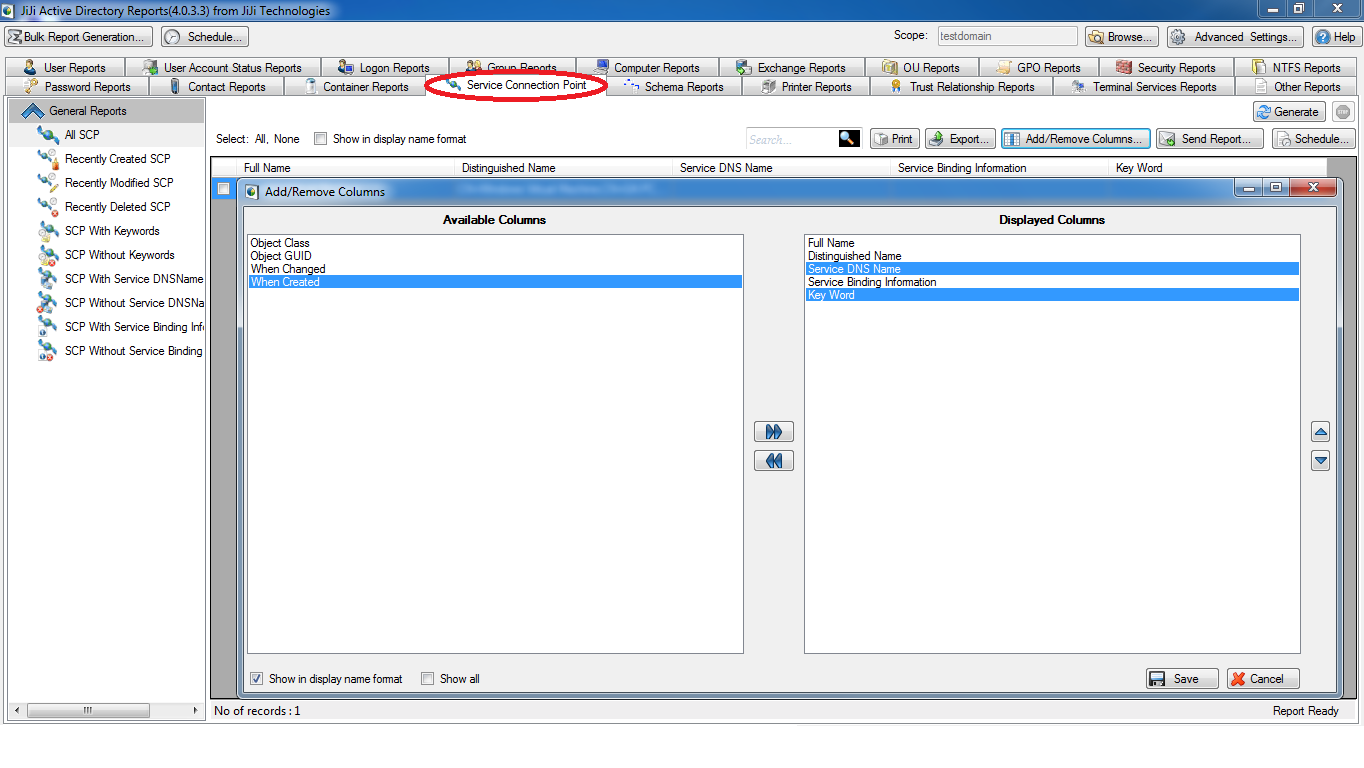Click the Recently Modified SCP icon

coord(48,183)
